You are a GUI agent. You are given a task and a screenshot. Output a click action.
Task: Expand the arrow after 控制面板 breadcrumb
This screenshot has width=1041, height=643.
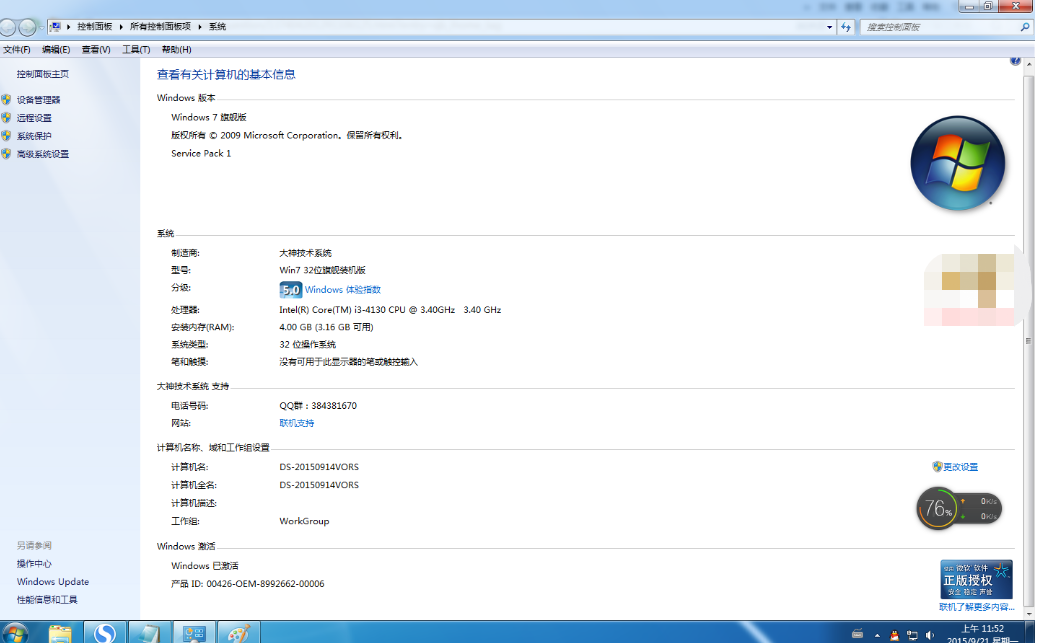click(121, 27)
